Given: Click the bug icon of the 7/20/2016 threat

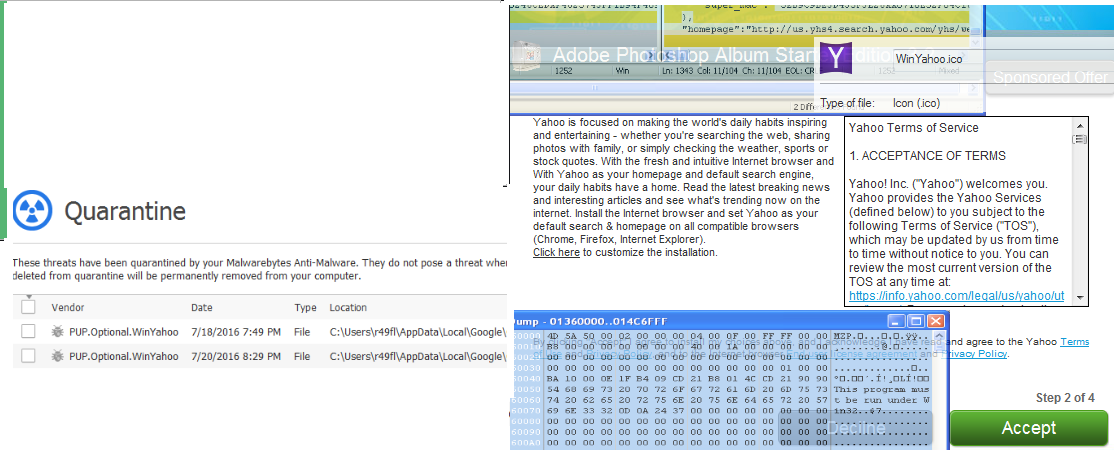Looking at the screenshot, I should 58,356.
